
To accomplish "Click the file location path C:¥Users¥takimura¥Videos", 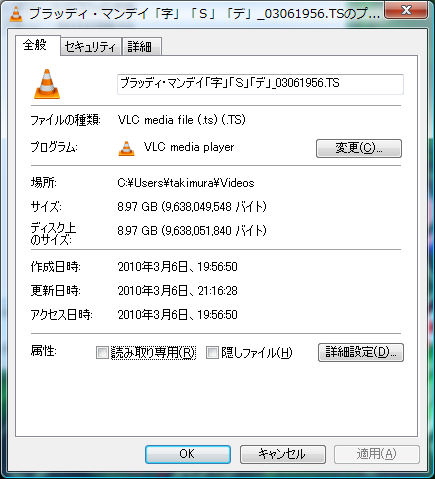I will [x=186, y=183].
